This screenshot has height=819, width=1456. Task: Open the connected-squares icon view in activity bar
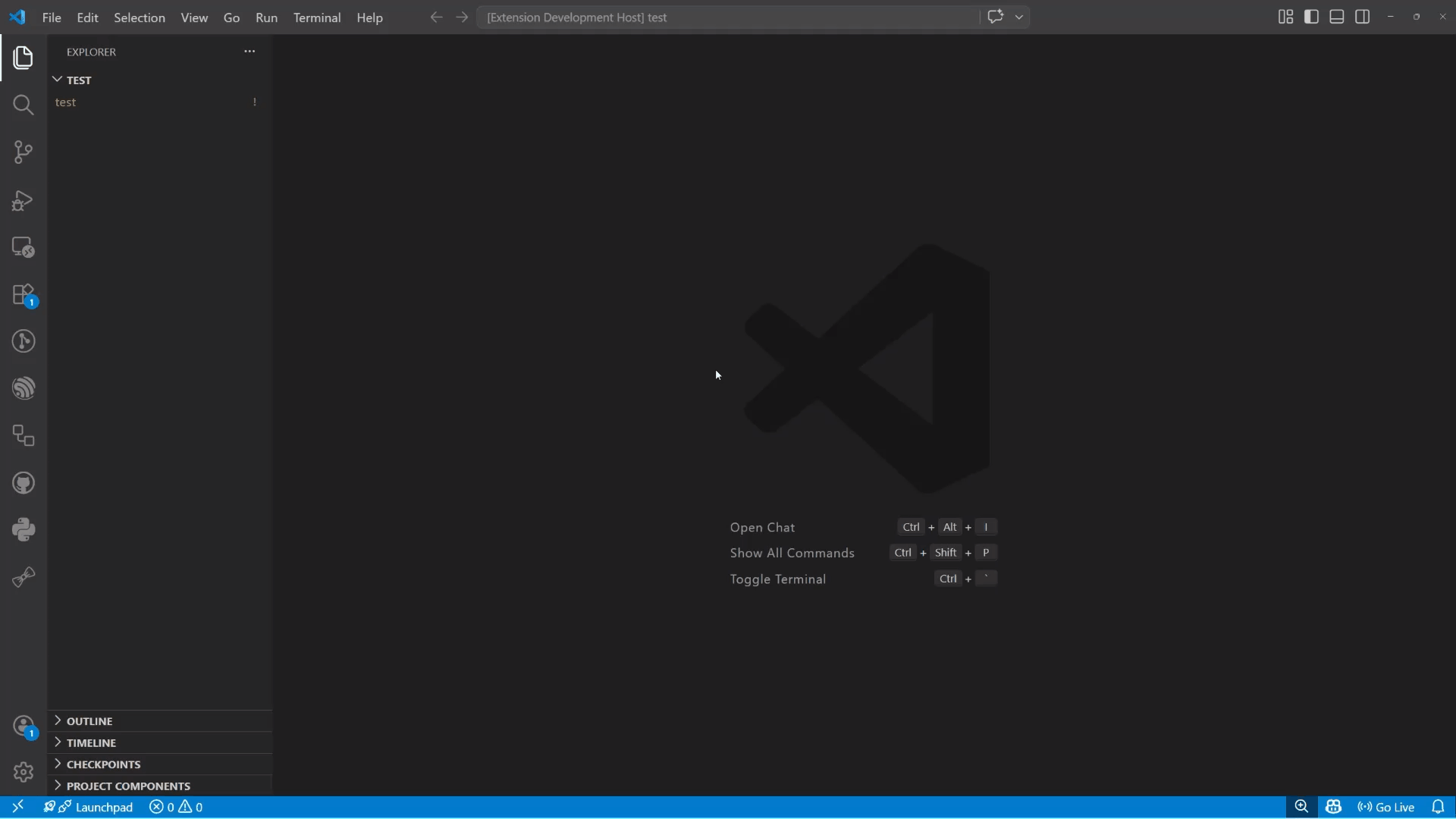pos(24,436)
